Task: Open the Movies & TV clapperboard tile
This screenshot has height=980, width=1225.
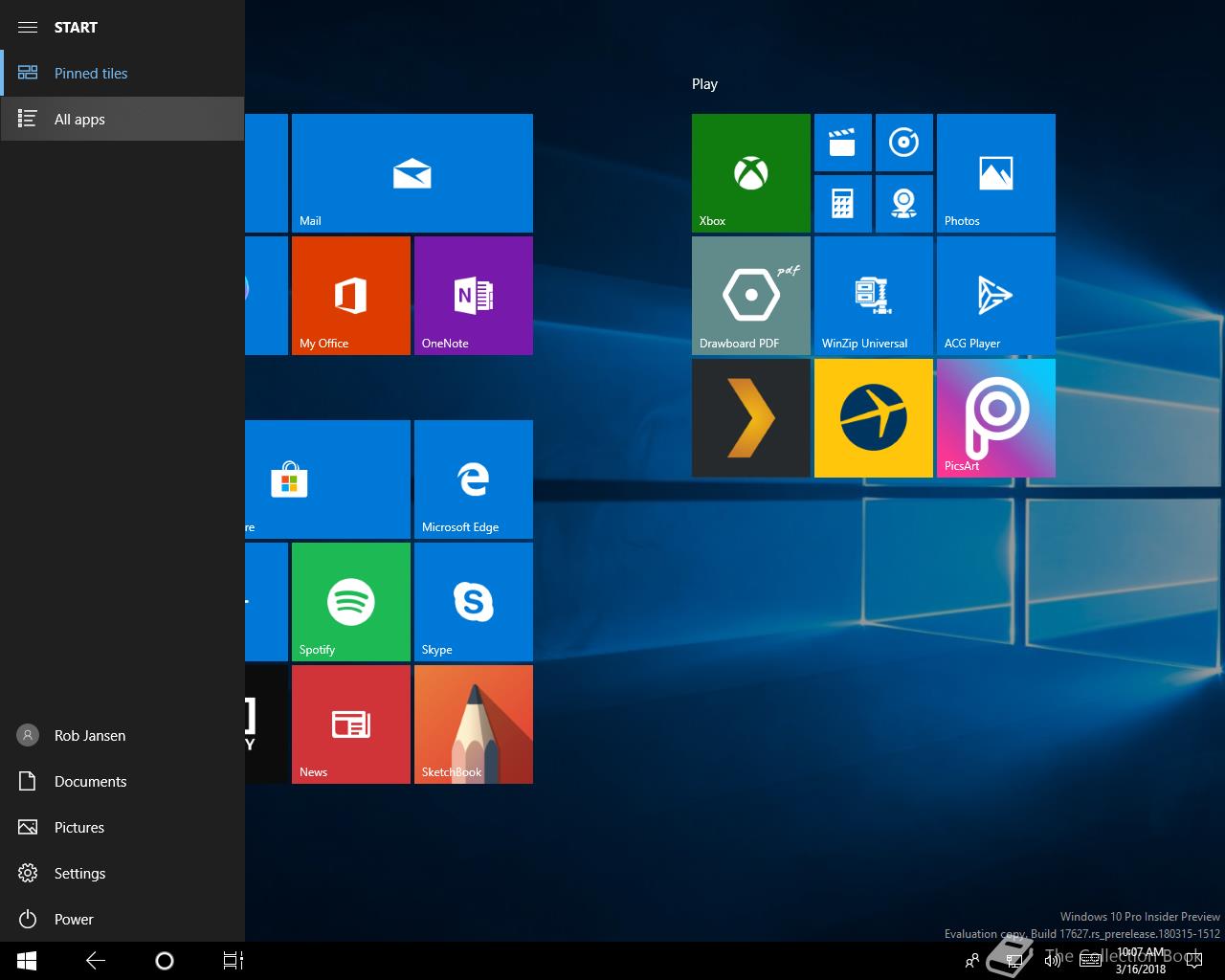Action: click(x=842, y=143)
